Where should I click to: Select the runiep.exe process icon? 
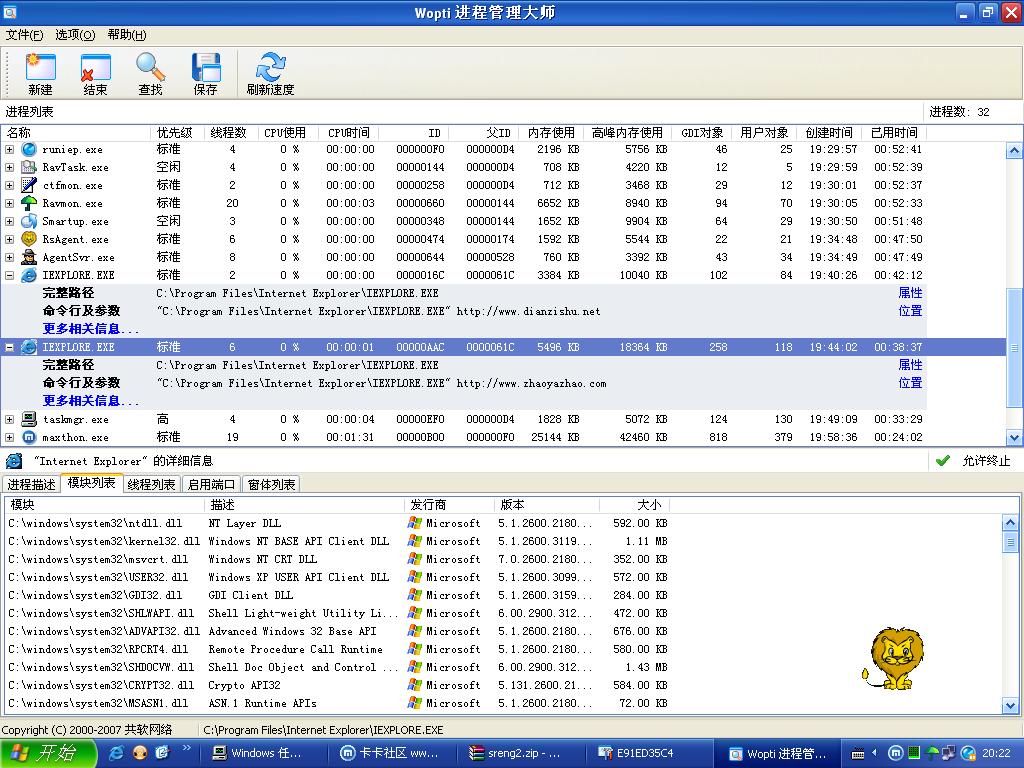[29, 150]
